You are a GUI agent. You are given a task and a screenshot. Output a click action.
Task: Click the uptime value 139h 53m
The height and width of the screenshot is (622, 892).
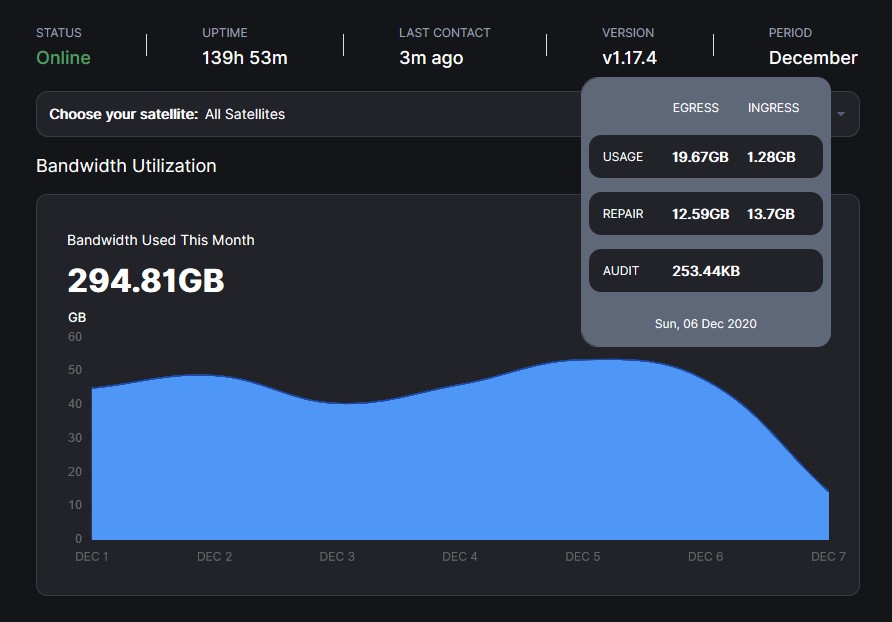click(244, 58)
